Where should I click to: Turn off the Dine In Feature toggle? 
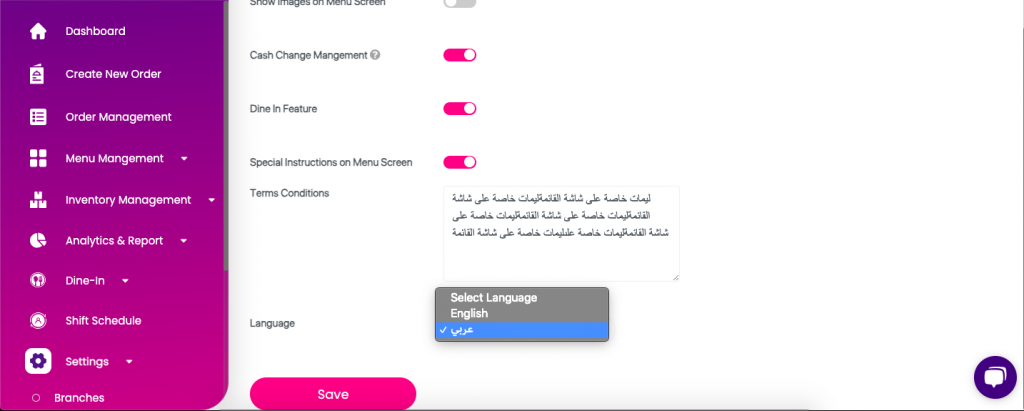(460, 108)
